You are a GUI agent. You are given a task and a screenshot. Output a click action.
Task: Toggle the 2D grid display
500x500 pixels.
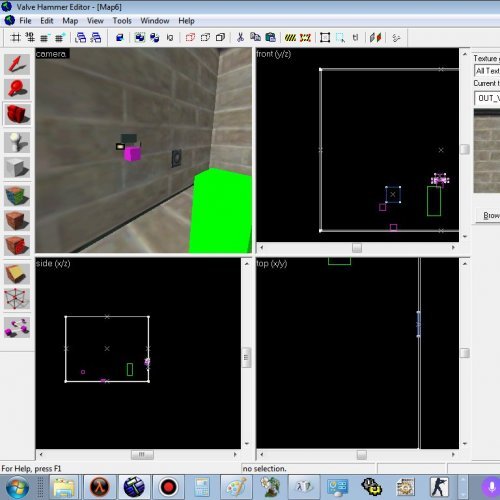coord(15,38)
